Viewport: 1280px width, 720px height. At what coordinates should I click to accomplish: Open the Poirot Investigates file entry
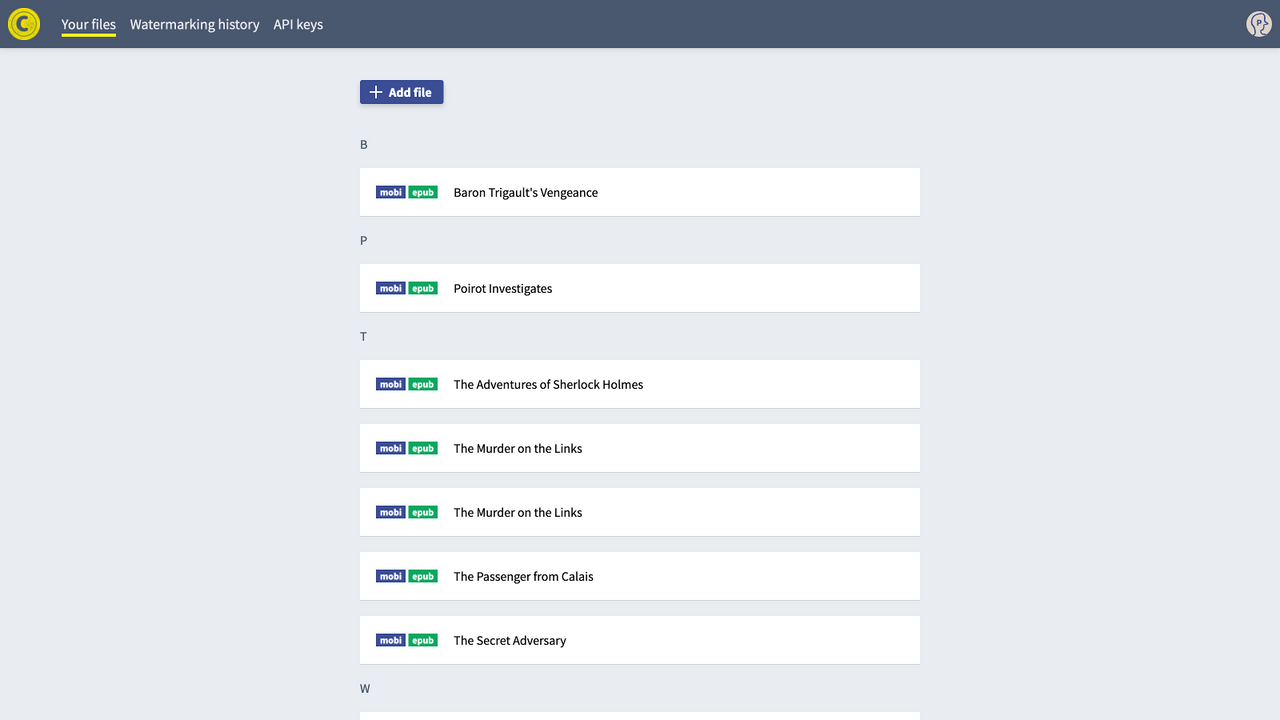point(640,288)
